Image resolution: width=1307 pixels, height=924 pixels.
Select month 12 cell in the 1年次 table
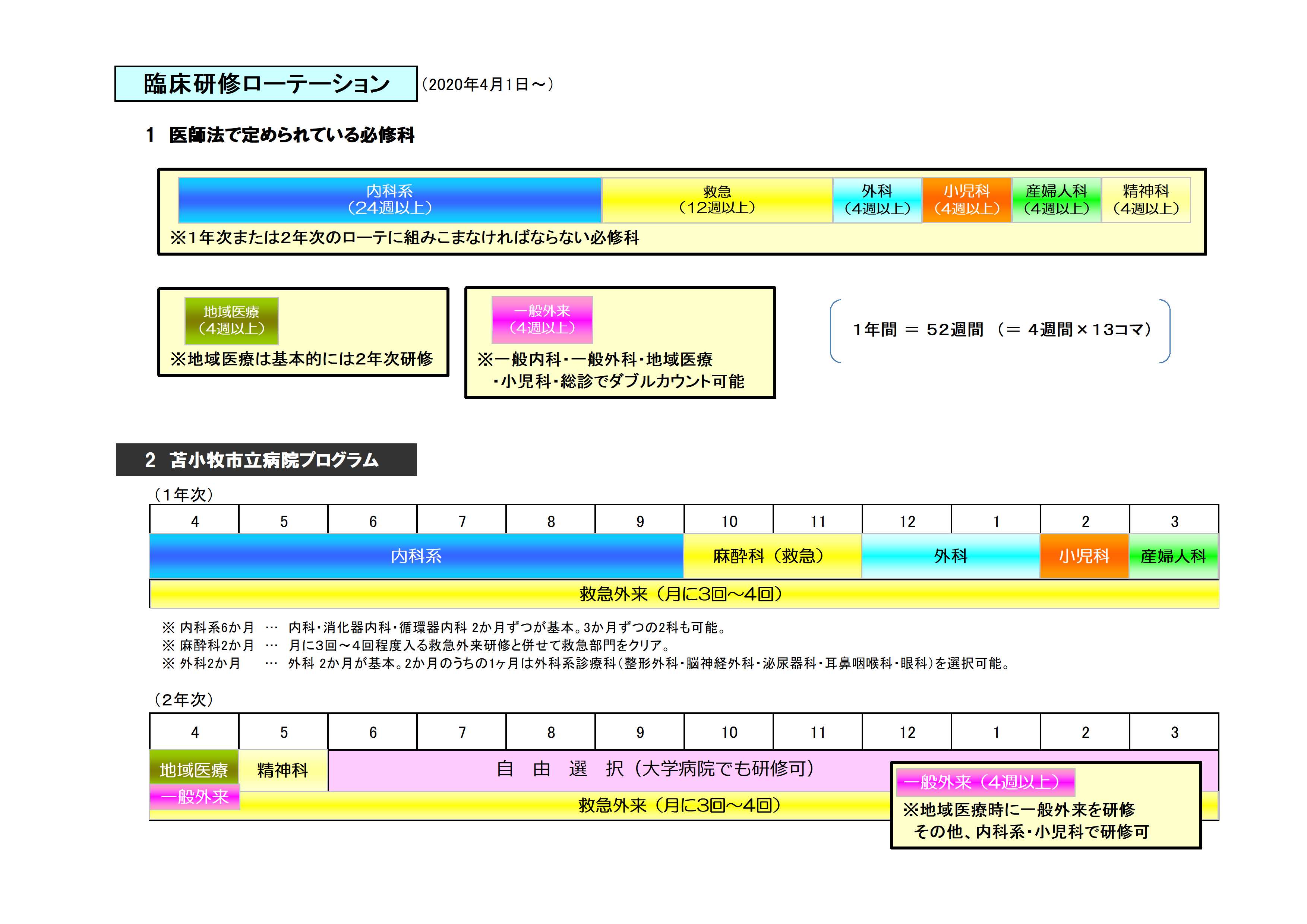click(907, 519)
